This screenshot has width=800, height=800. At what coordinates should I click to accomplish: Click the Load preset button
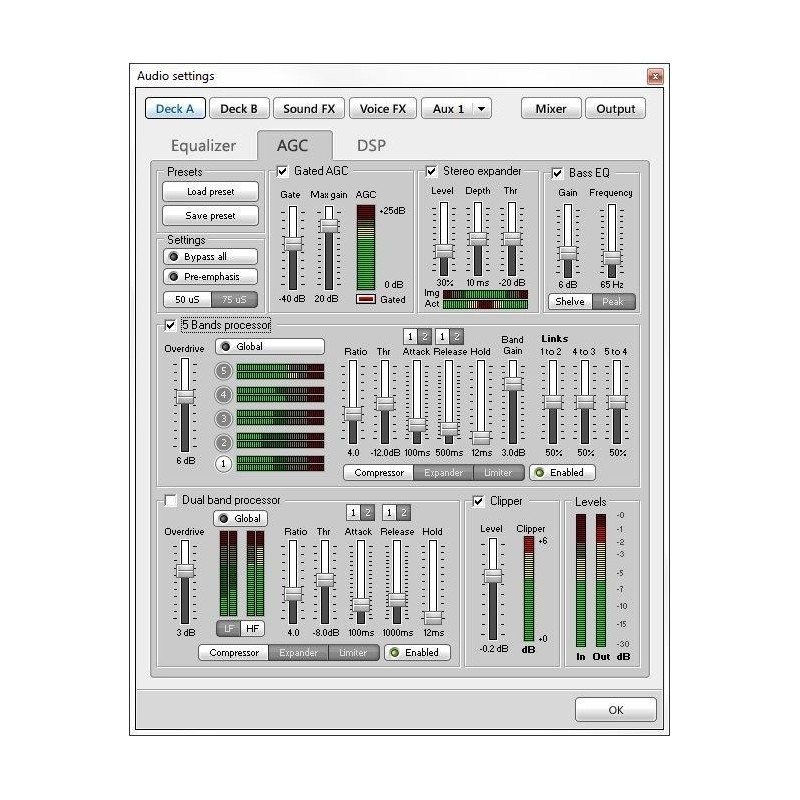210,191
